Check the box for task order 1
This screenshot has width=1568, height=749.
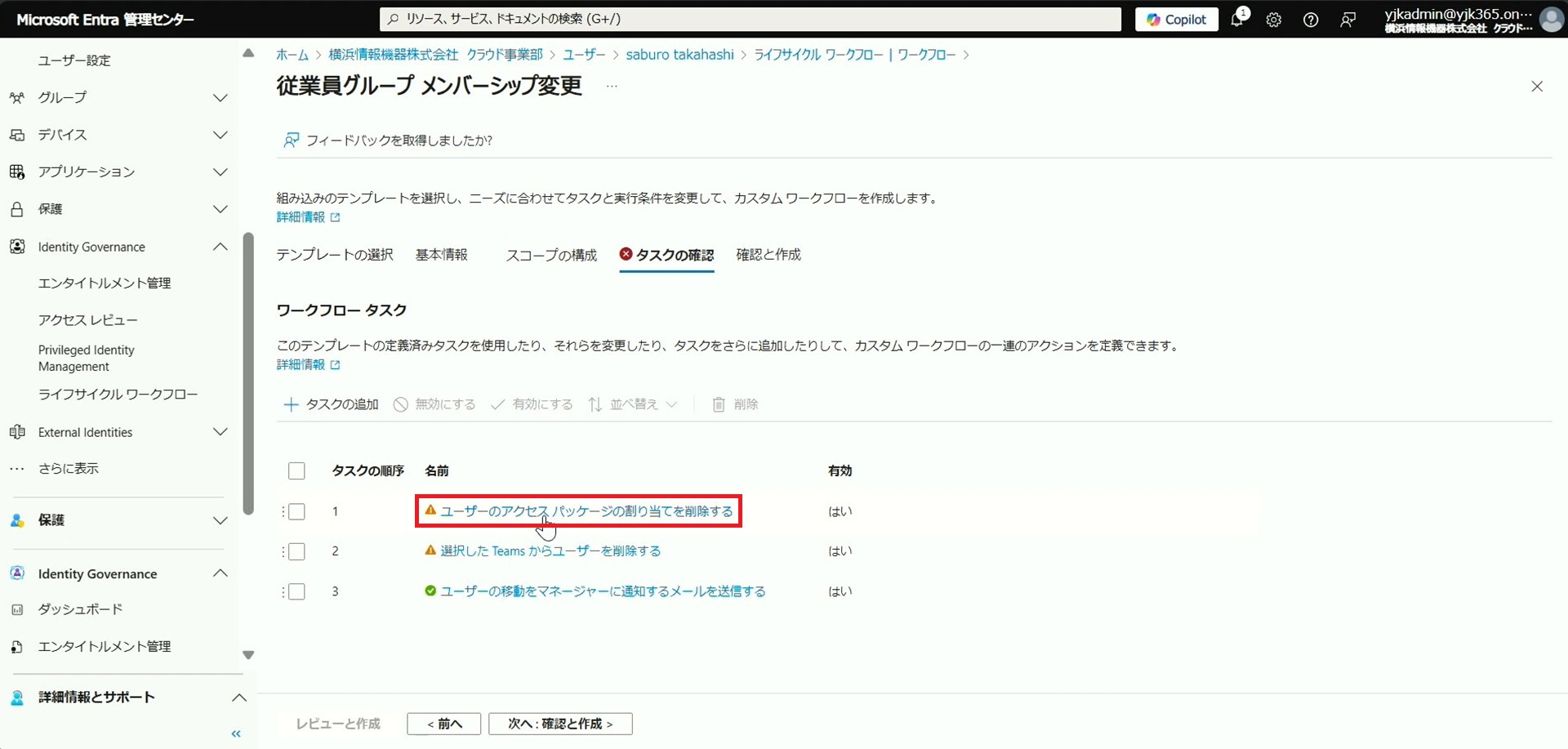pyautogui.click(x=296, y=511)
